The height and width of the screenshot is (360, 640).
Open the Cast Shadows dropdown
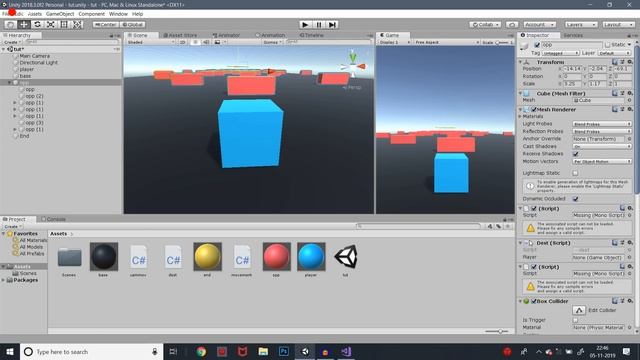602,146
